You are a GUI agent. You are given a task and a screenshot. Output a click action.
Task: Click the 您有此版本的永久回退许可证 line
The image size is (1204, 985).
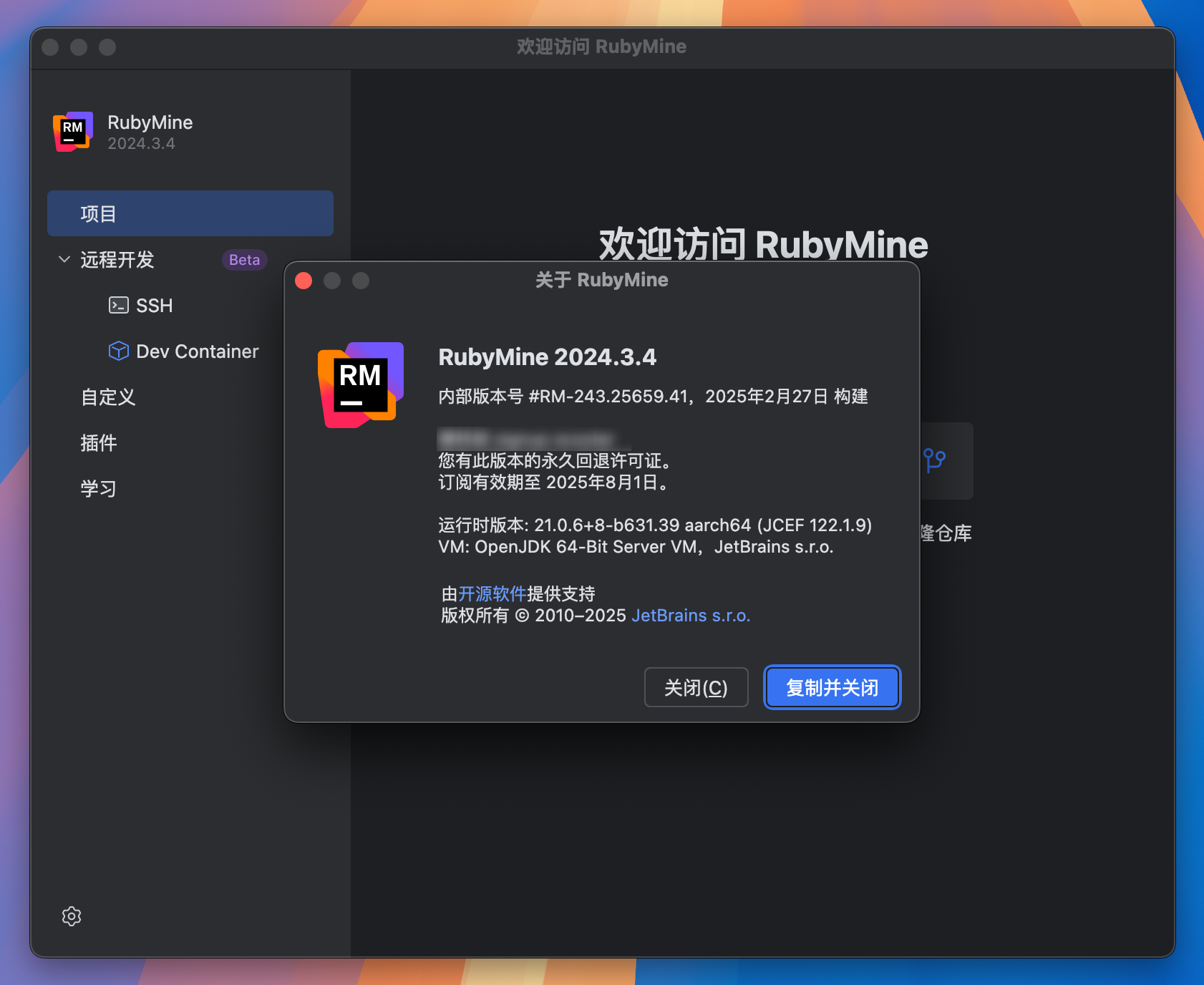click(555, 460)
